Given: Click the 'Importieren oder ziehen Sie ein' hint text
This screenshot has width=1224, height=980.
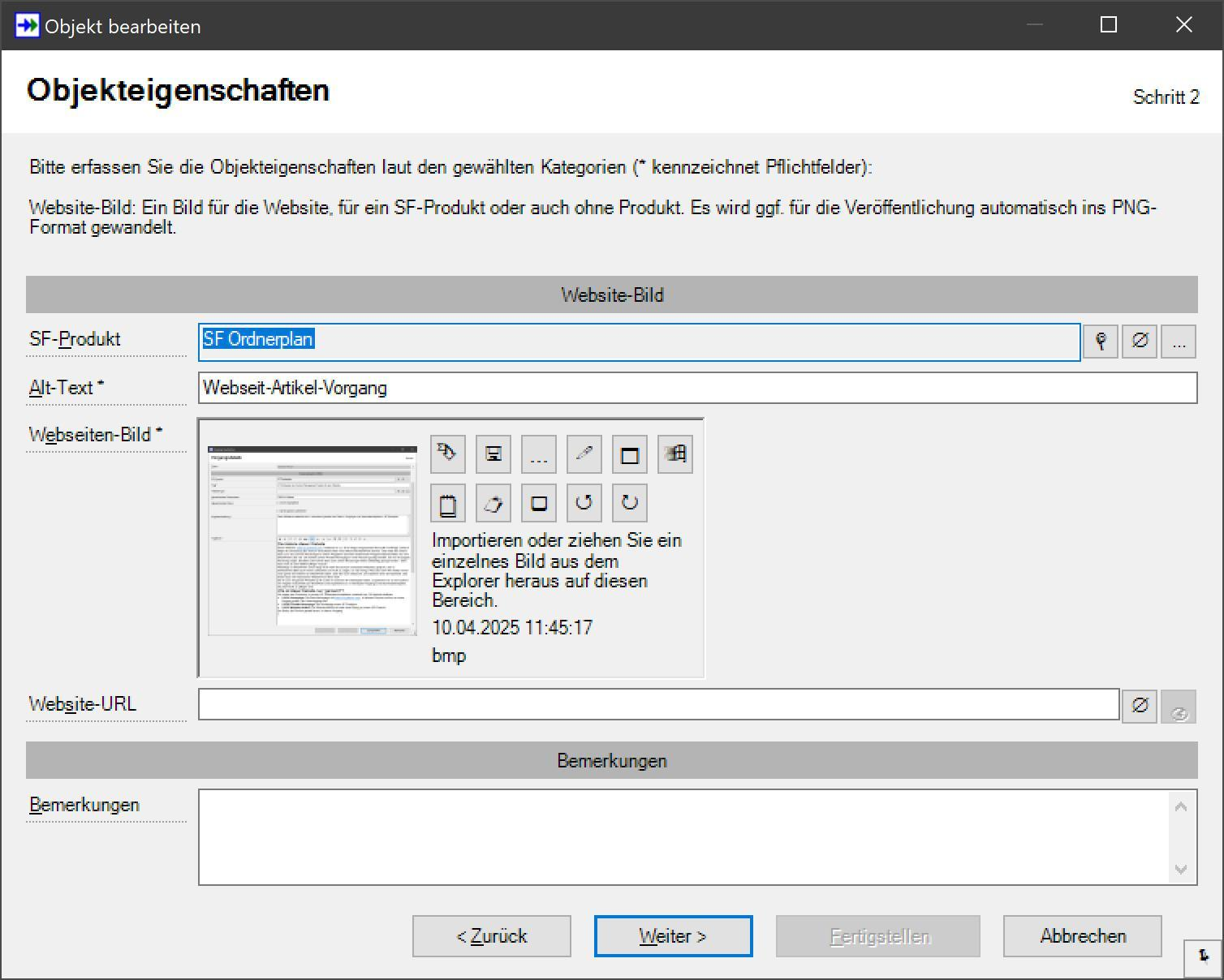Looking at the screenshot, I should (557, 540).
